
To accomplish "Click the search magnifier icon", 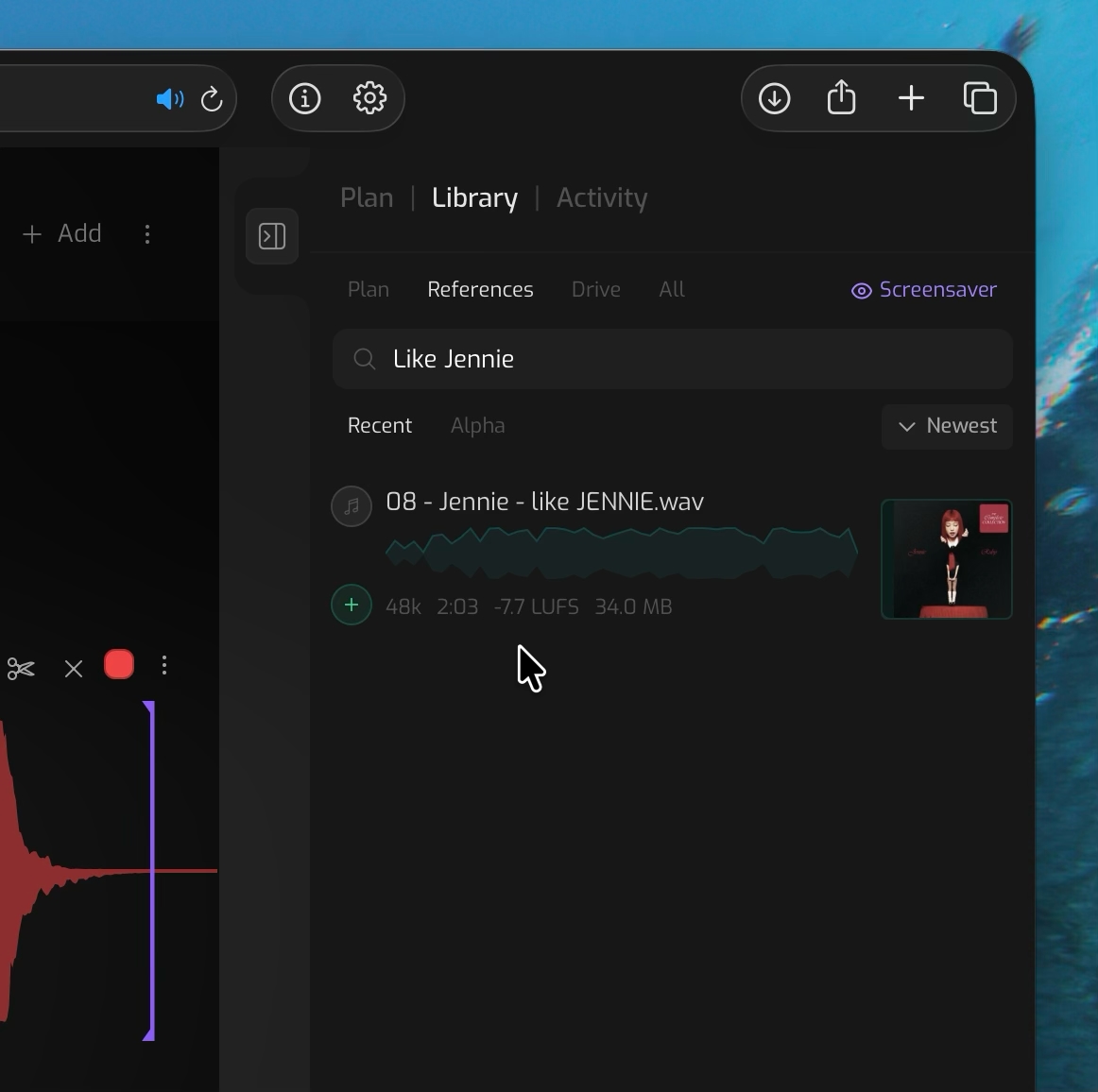I will (365, 359).
